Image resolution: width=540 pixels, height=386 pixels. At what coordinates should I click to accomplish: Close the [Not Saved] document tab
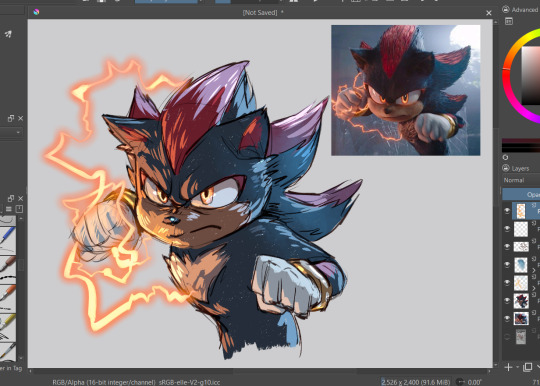pos(489,13)
